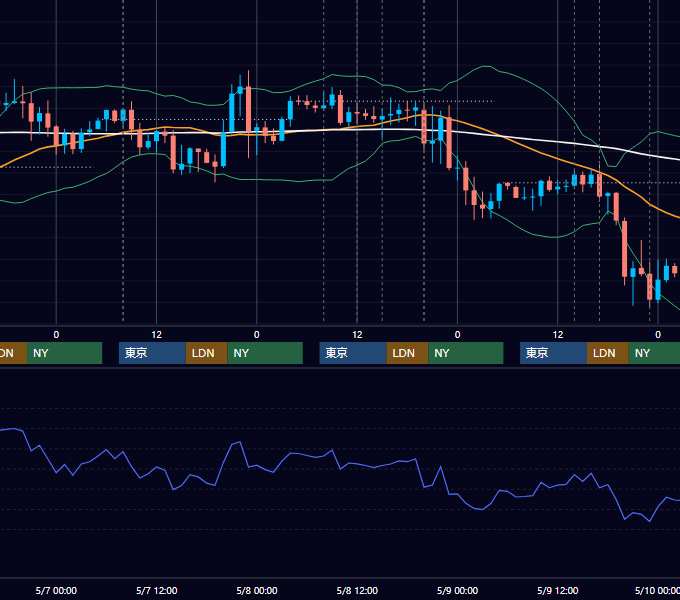Click the '5/7 12:00' date label
This screenshot has width=680, height=600.
[157, 590]
